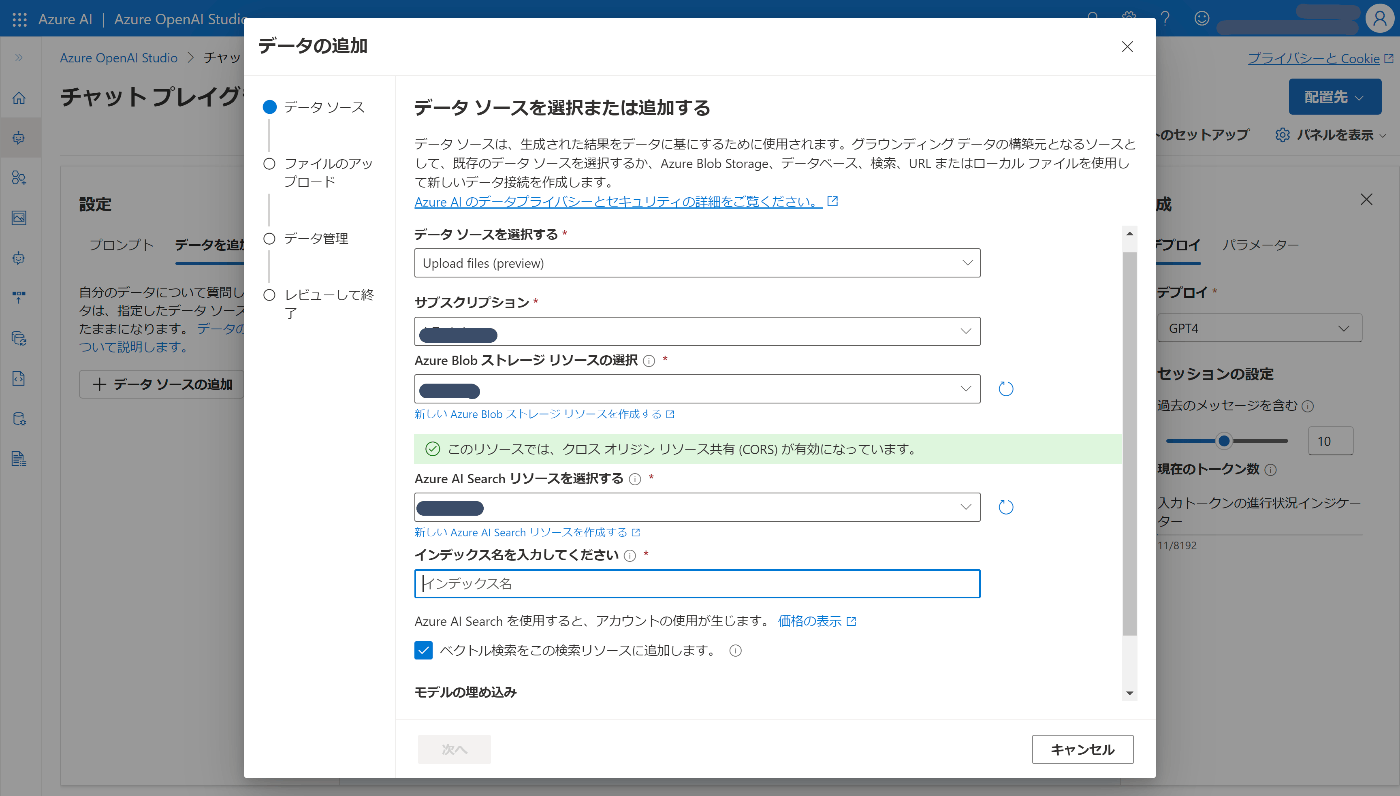Image resolution: width=1400 pixels, height=796 pixels.
Task: Click info icon beside 現在のトークン数
Action: point(1269,470)
